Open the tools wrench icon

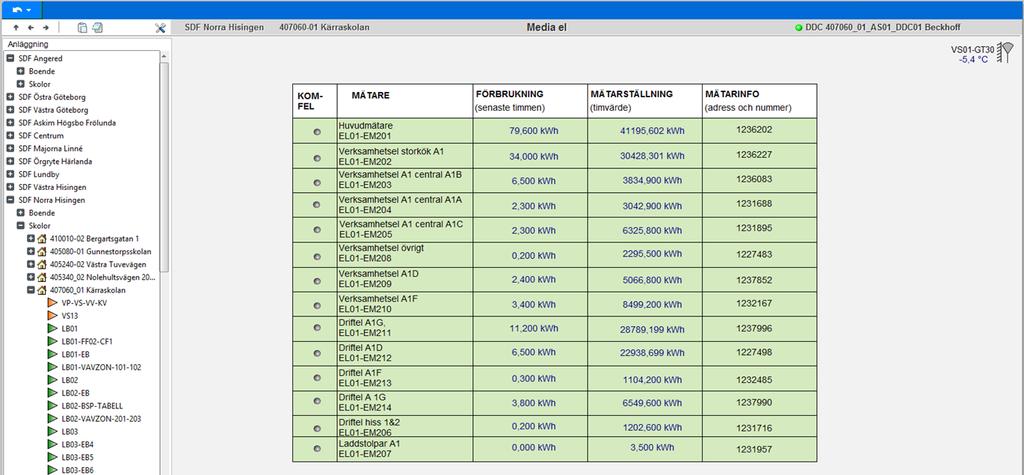tap(161, 27)
